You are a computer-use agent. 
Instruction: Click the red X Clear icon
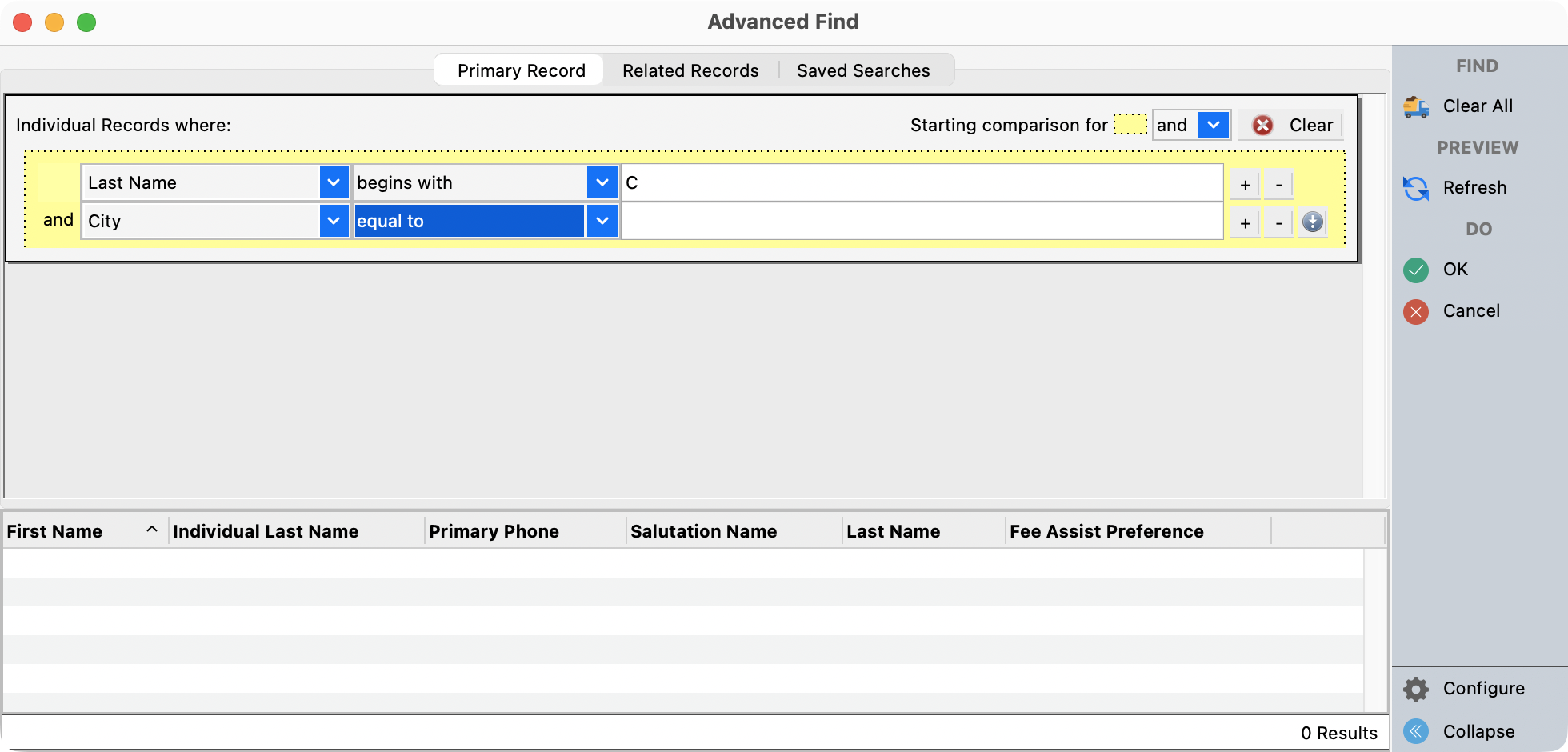coord(1262,126)
